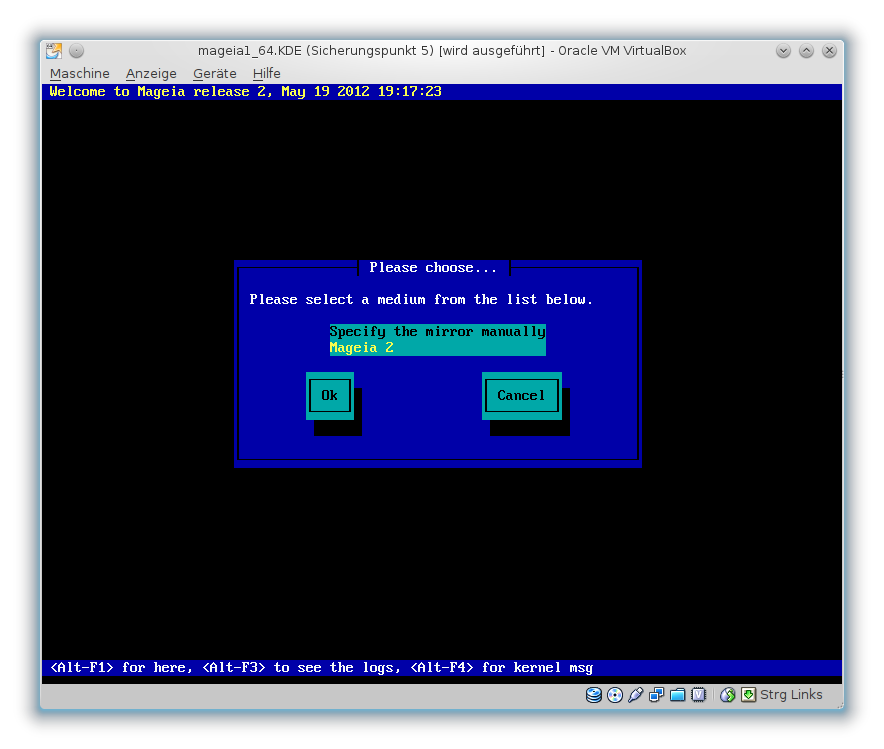Click the USB devices status icon
This screenshot has height=749, width=884.
636,695
